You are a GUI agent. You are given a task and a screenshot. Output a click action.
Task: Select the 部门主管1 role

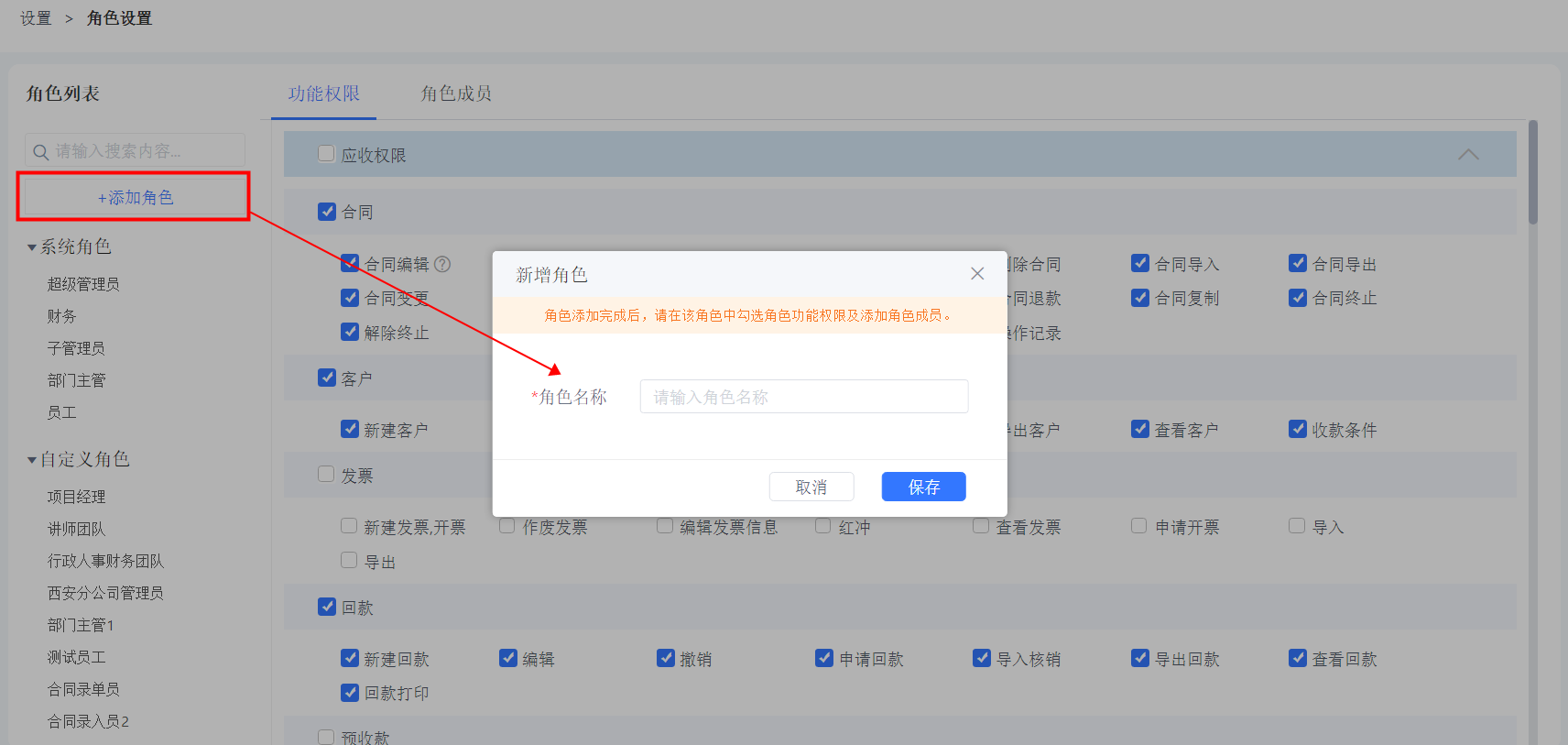(x=81, y=625)
